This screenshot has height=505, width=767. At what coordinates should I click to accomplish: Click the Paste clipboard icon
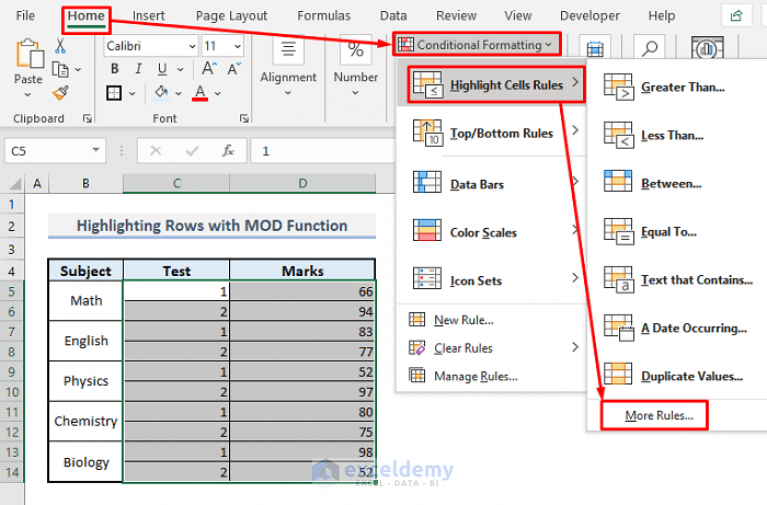point(29,53)
